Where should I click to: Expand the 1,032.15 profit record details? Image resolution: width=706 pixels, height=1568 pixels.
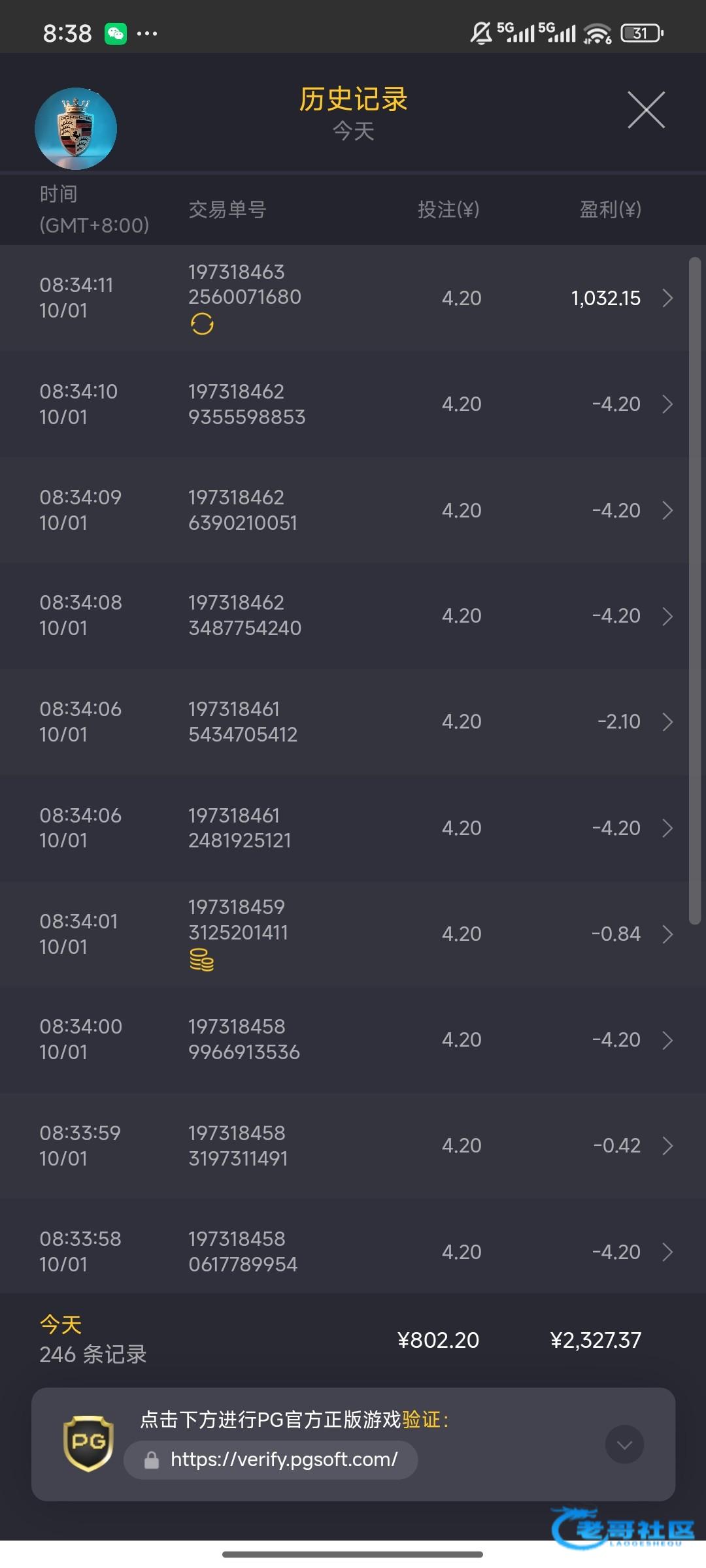pos(667,298)
